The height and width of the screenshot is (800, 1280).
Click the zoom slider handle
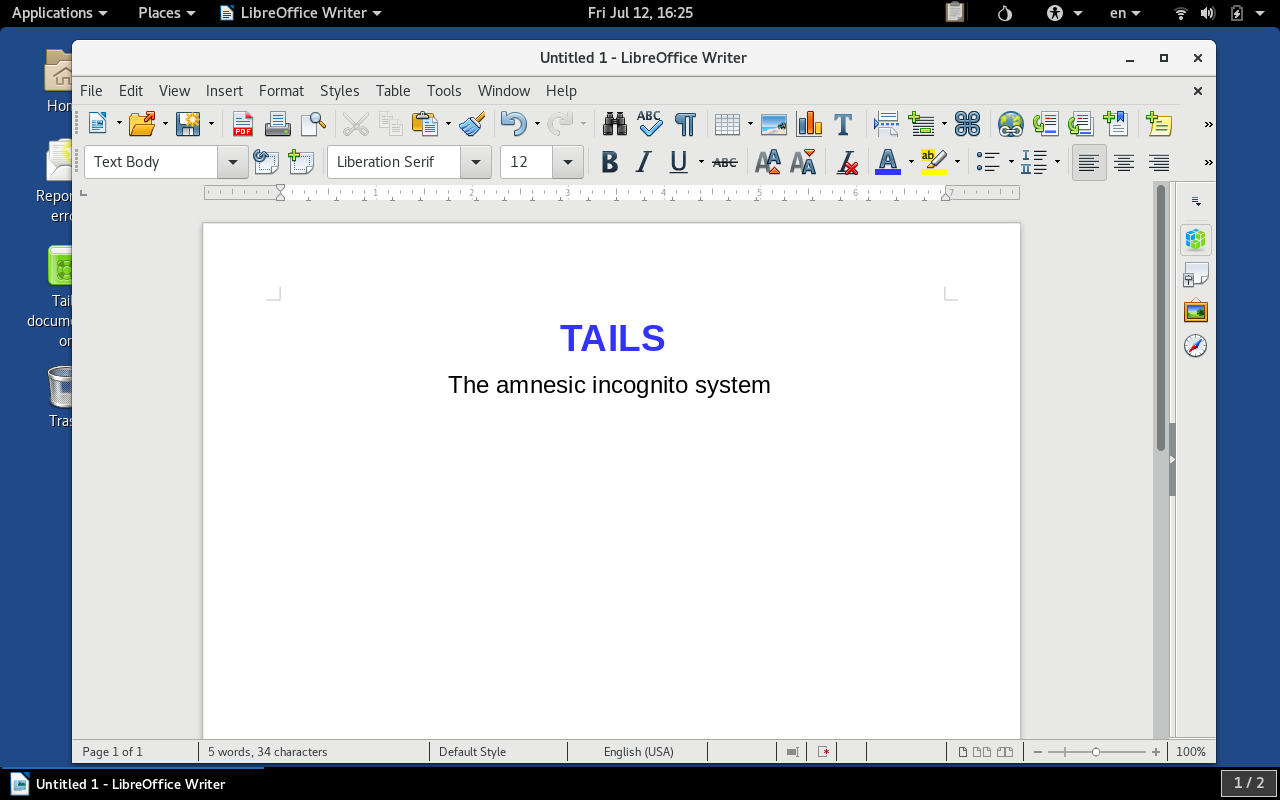(x=1096, y=752)
